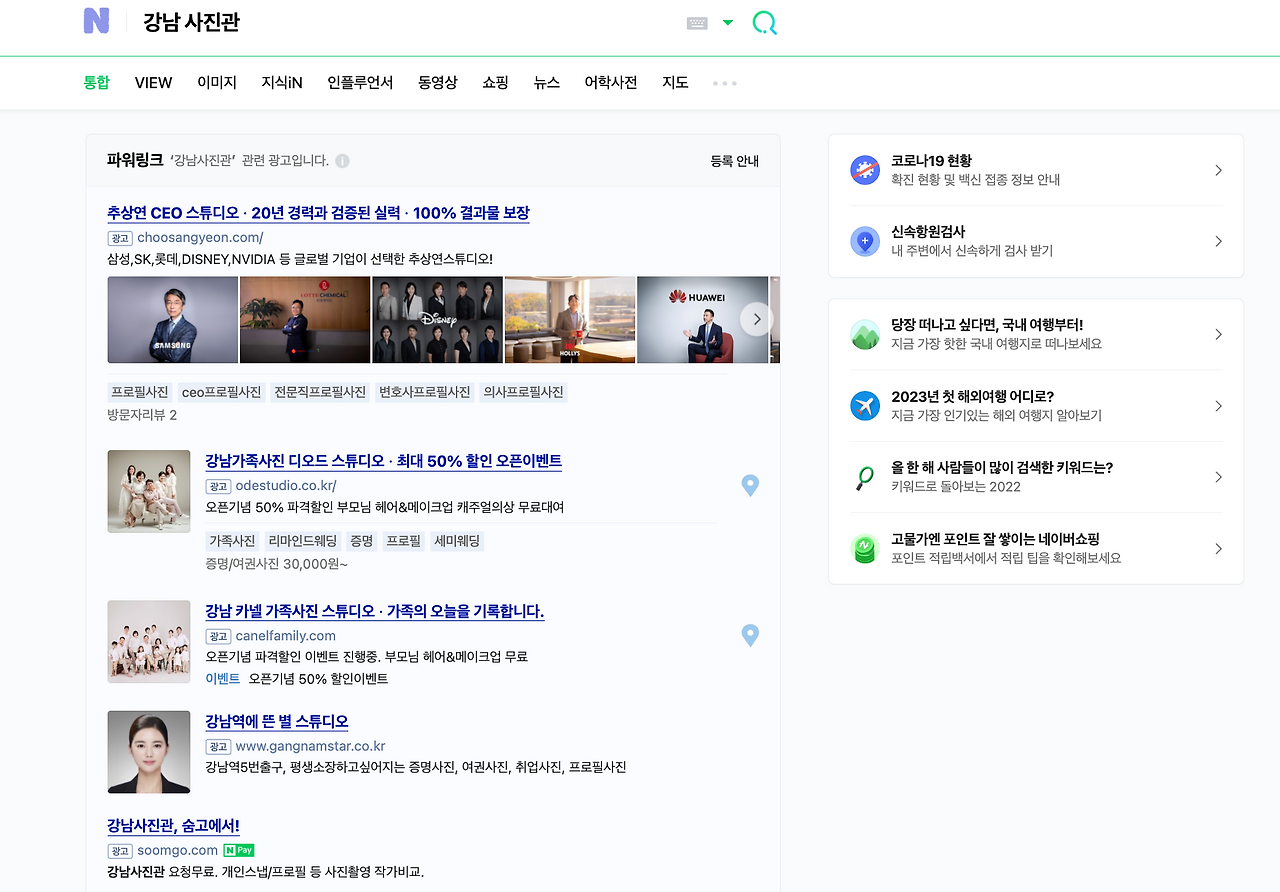Expand the green search history dropdown arrow
Screen dimensions: 1280x892
728,23
